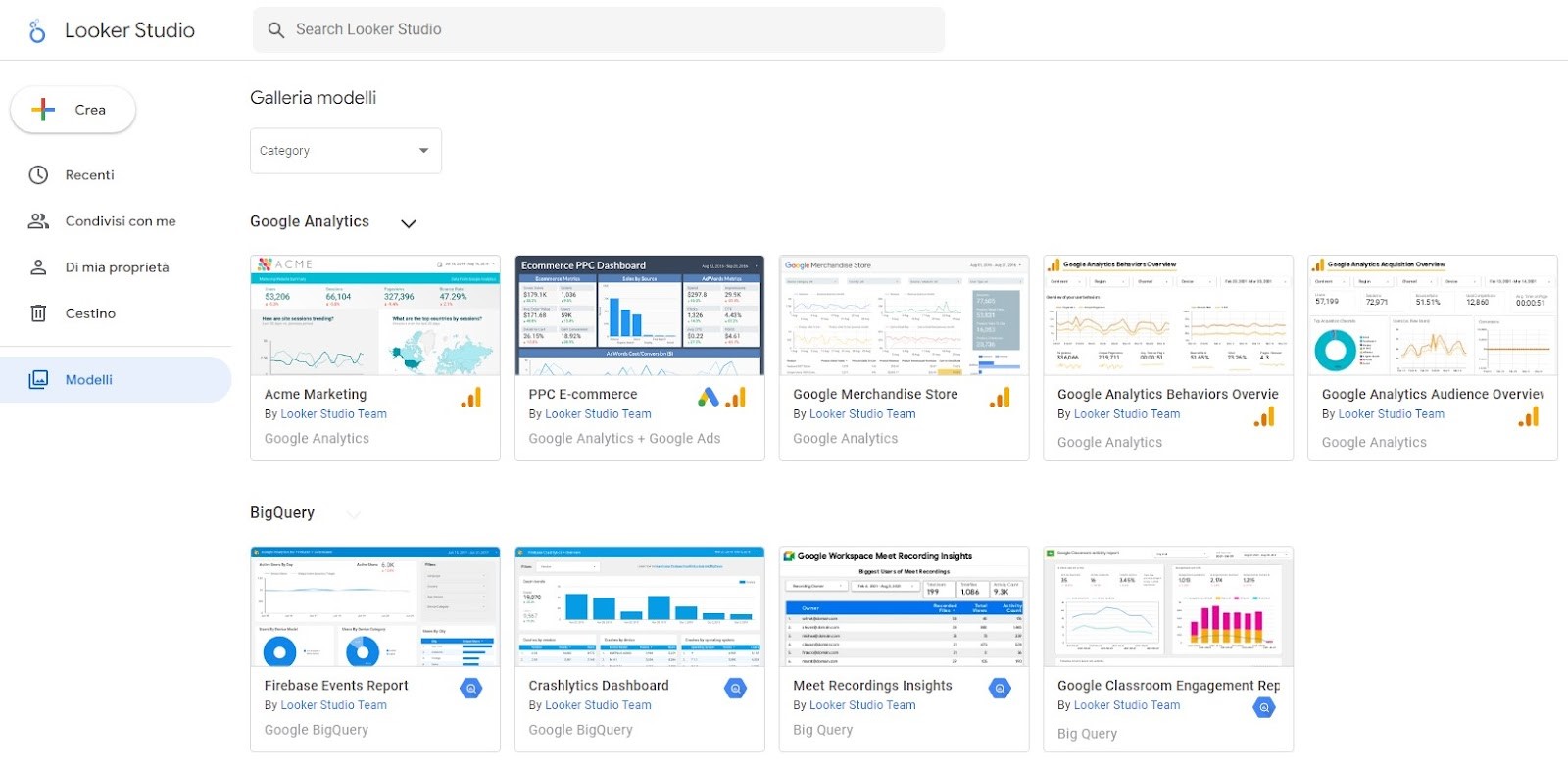The height and width of the screenshot is (766, 1568).
Task: Click the Meet Recordings Insights title text
Action: [872, 686]
